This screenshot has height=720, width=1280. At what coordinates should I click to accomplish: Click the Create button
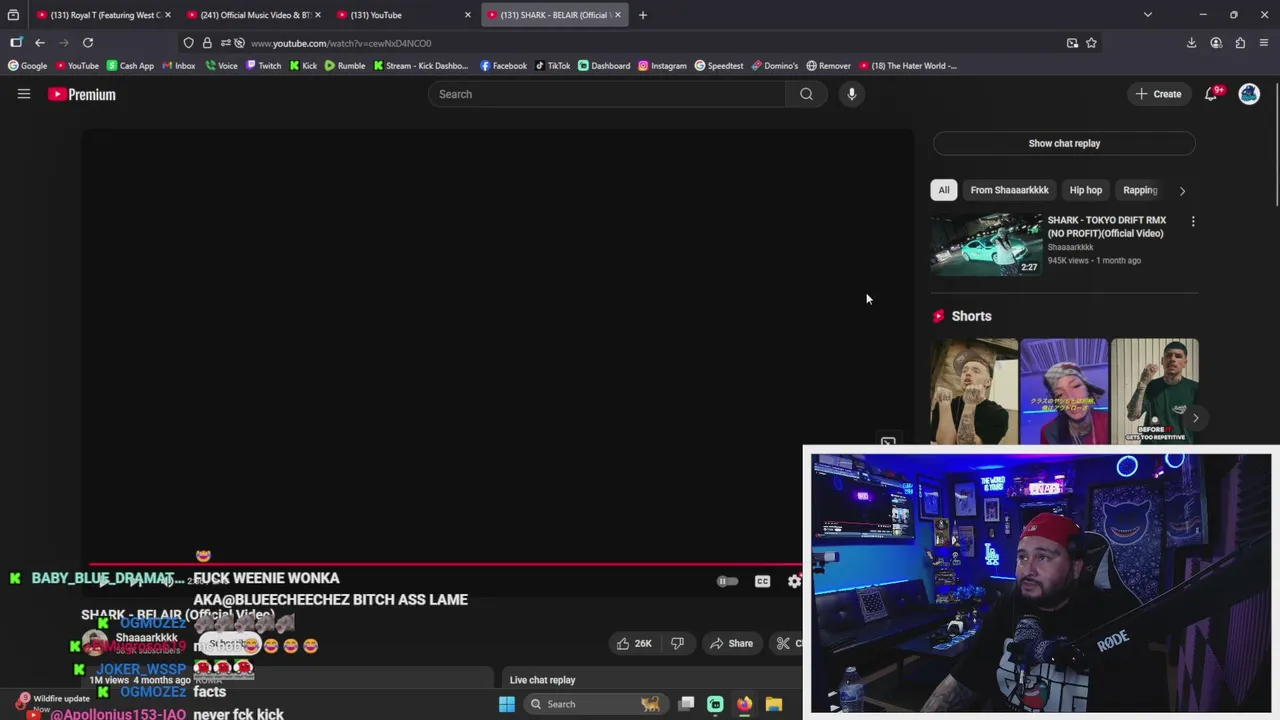(x=1158, y=94)
